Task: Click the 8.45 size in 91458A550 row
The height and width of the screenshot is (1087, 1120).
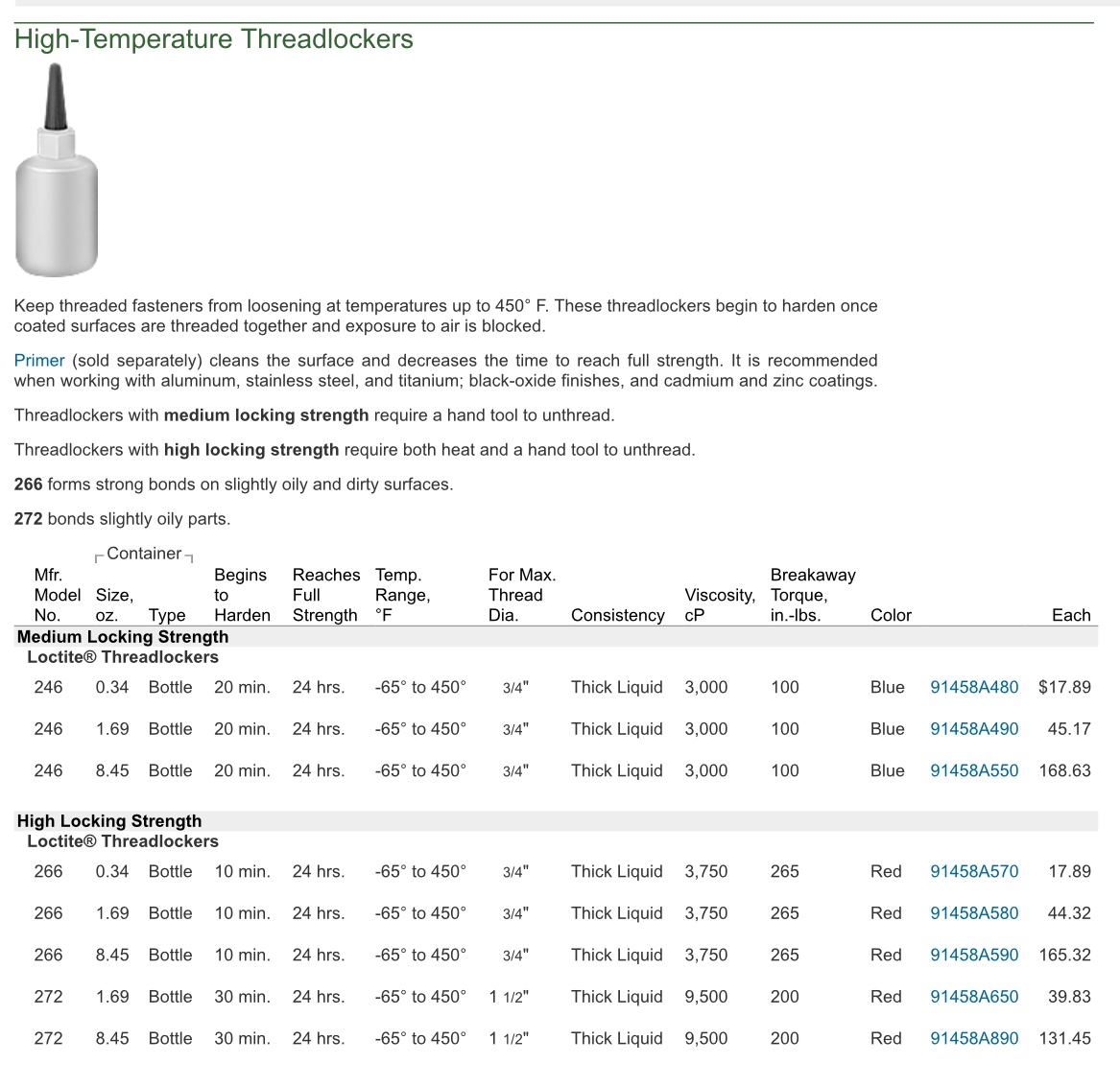Action: click(x=112, y=770)
